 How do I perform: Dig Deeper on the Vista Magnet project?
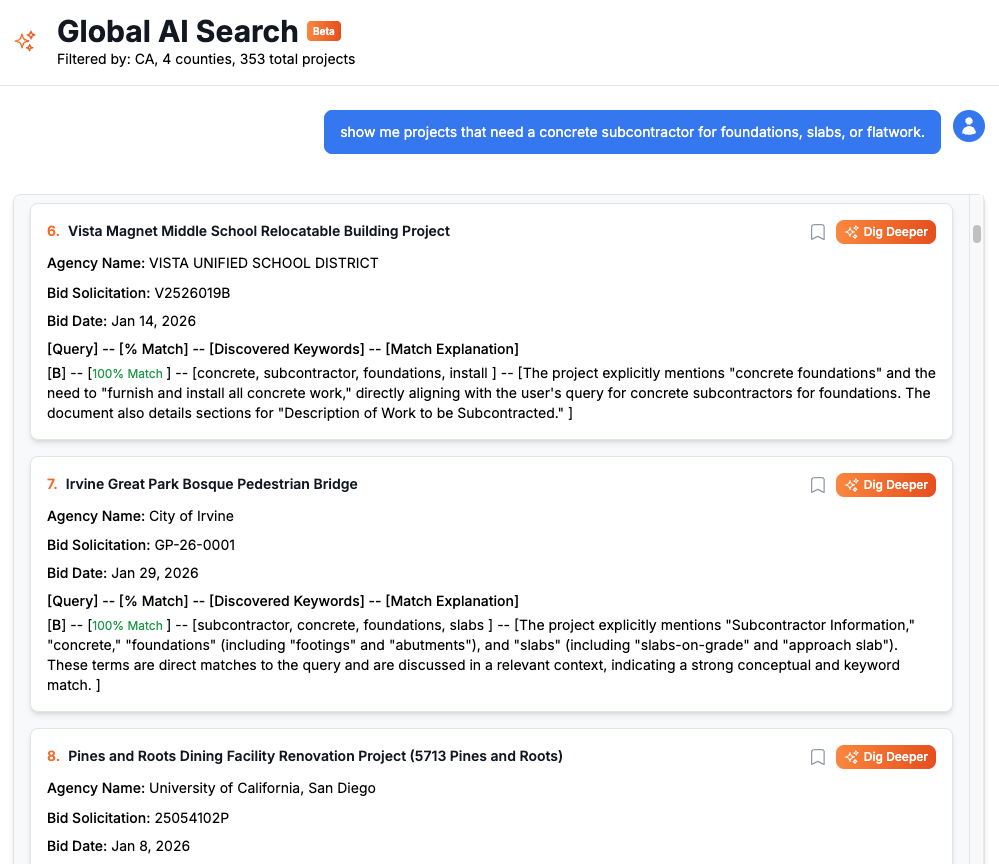[x=886, y=231]
